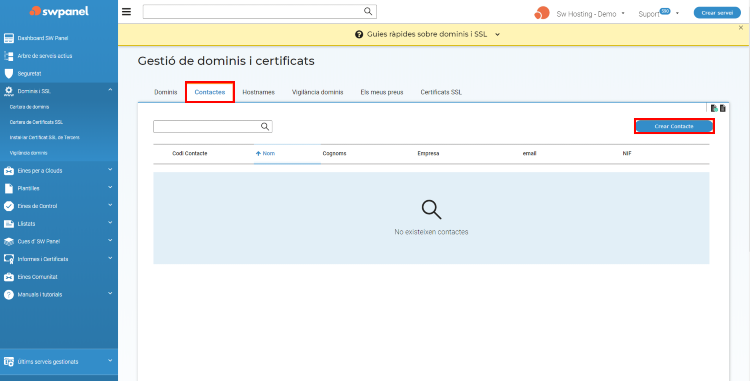This screenshot has height=381, width=750.
Task: Click the Plantilles document icon
Action: [x=9, y=188]
